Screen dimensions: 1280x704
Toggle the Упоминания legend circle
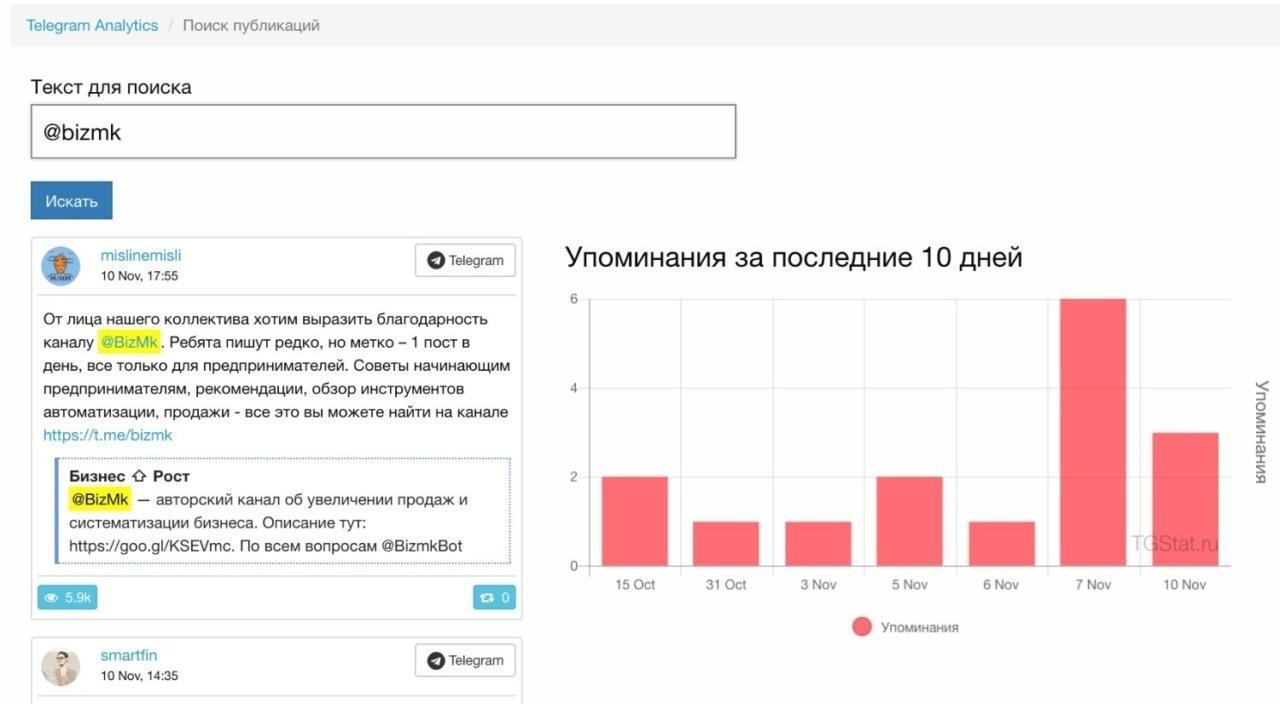862,627
